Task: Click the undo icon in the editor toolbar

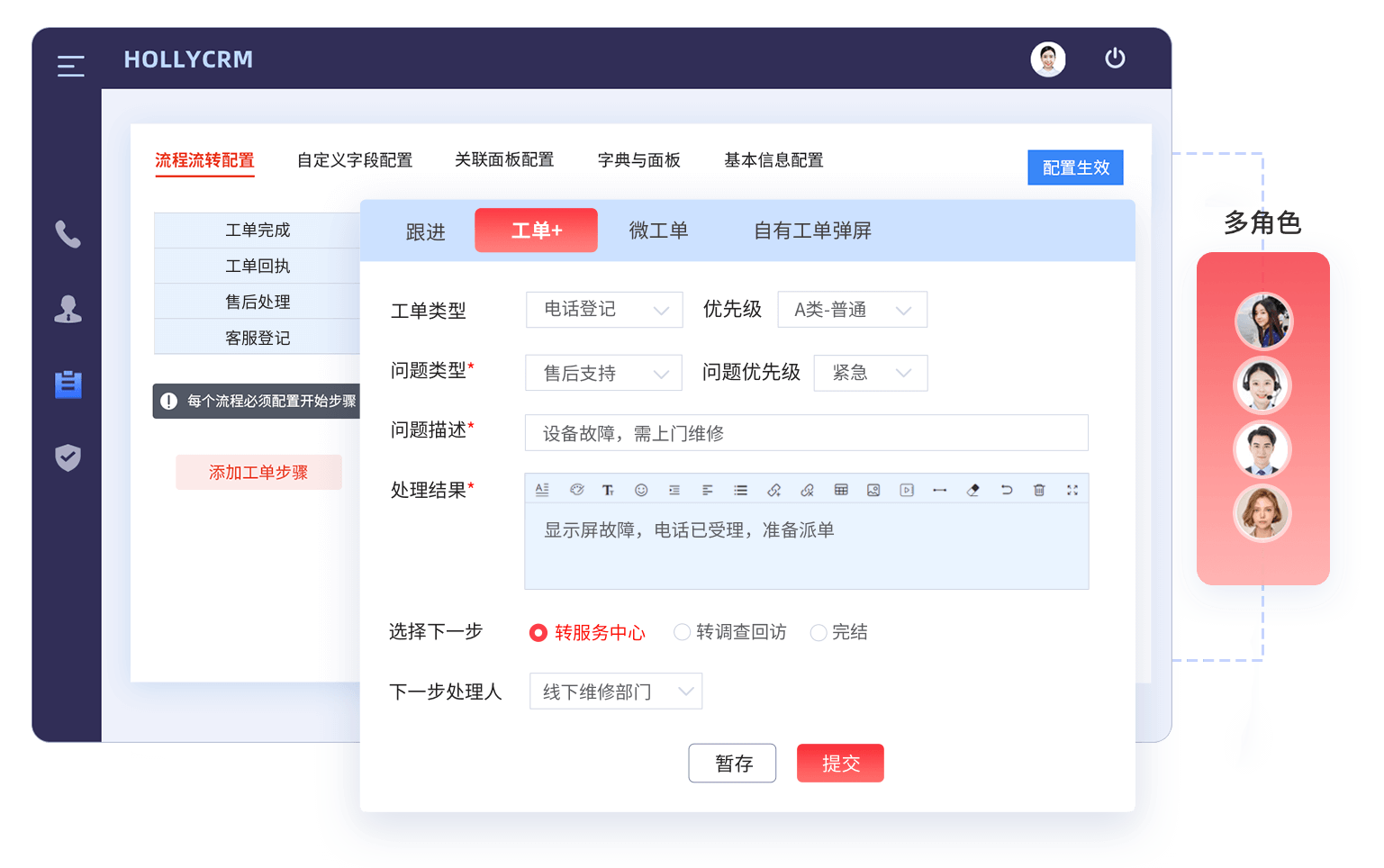Action: pos(1006,489)
